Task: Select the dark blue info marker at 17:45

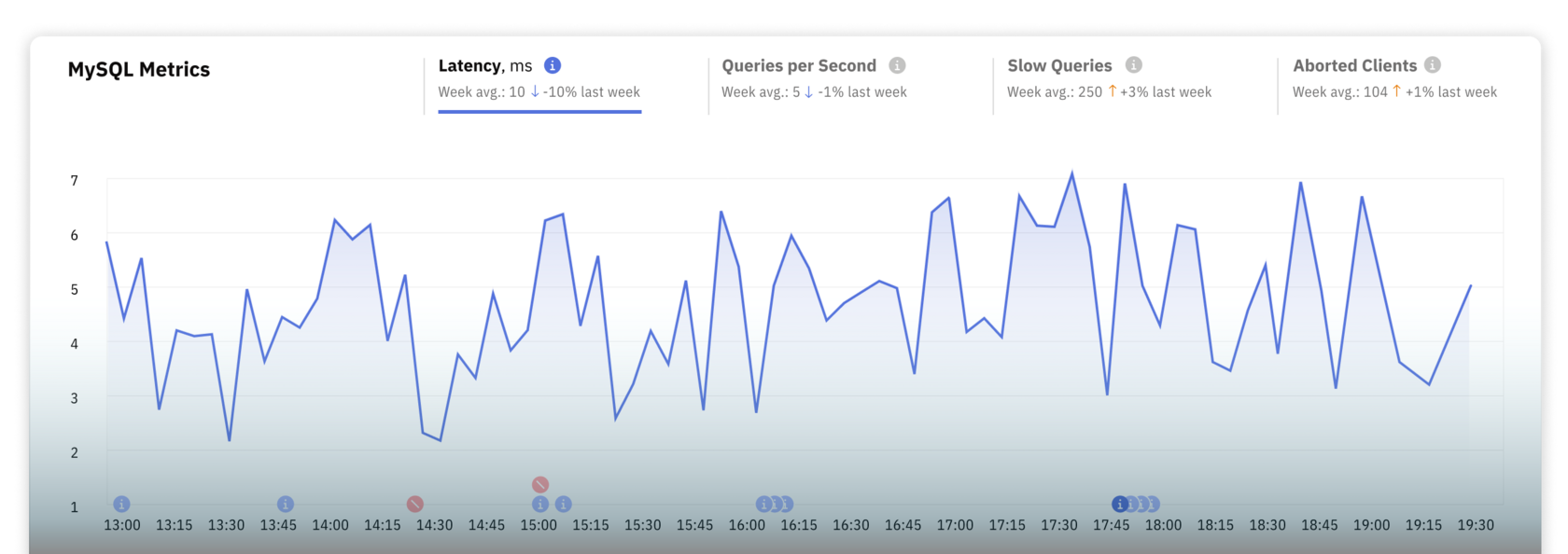Action: [x=1120, y=504]
